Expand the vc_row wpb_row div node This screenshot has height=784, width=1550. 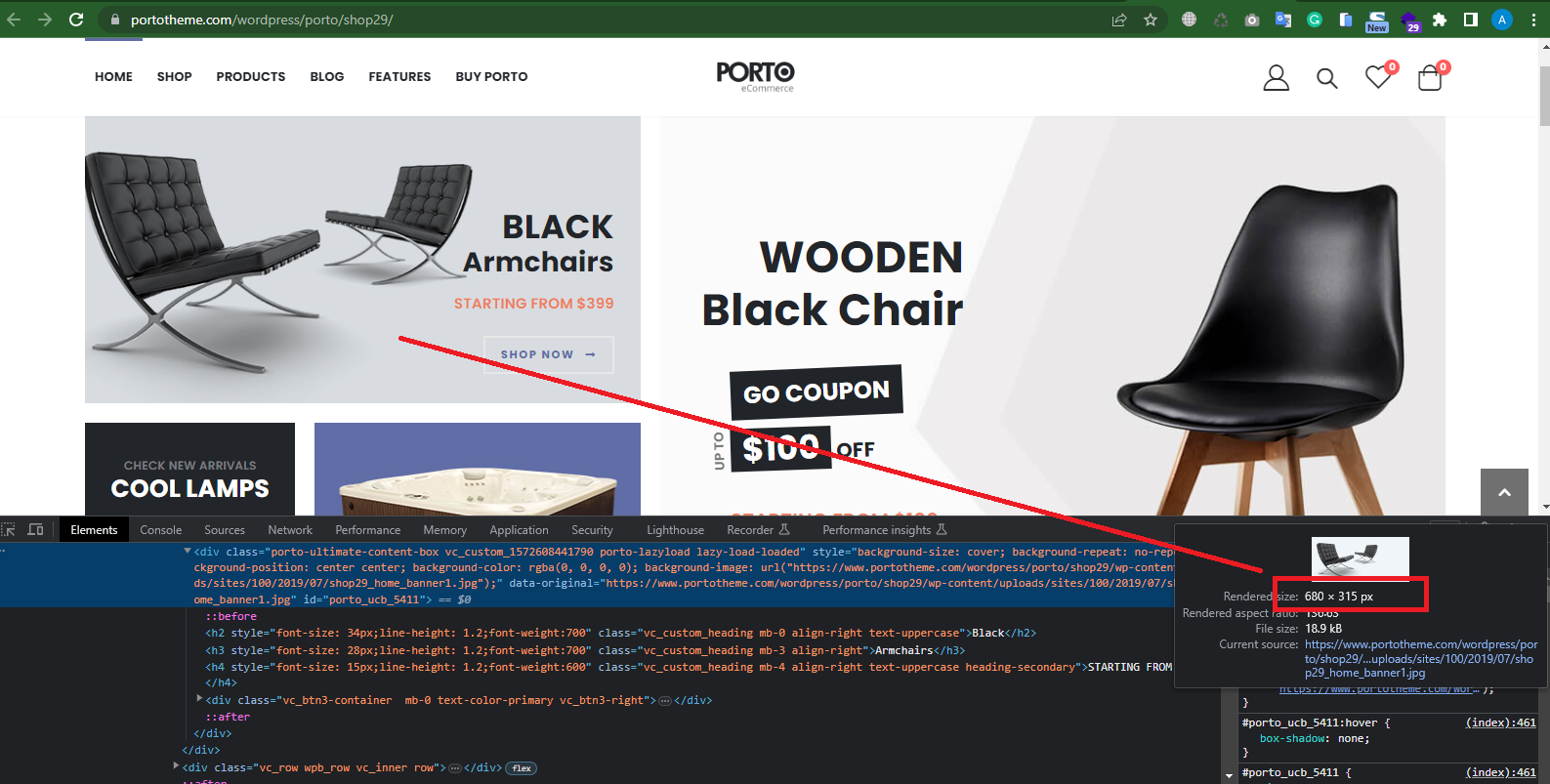[x=176, y=766]
